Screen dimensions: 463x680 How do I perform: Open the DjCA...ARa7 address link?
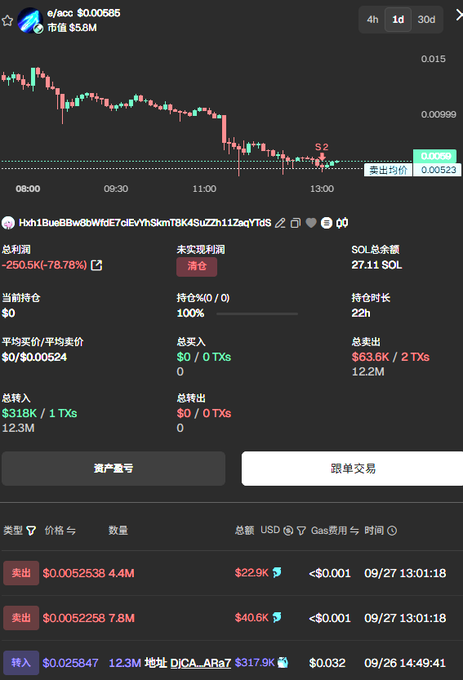pyautogui.click(x=200, y=663)
